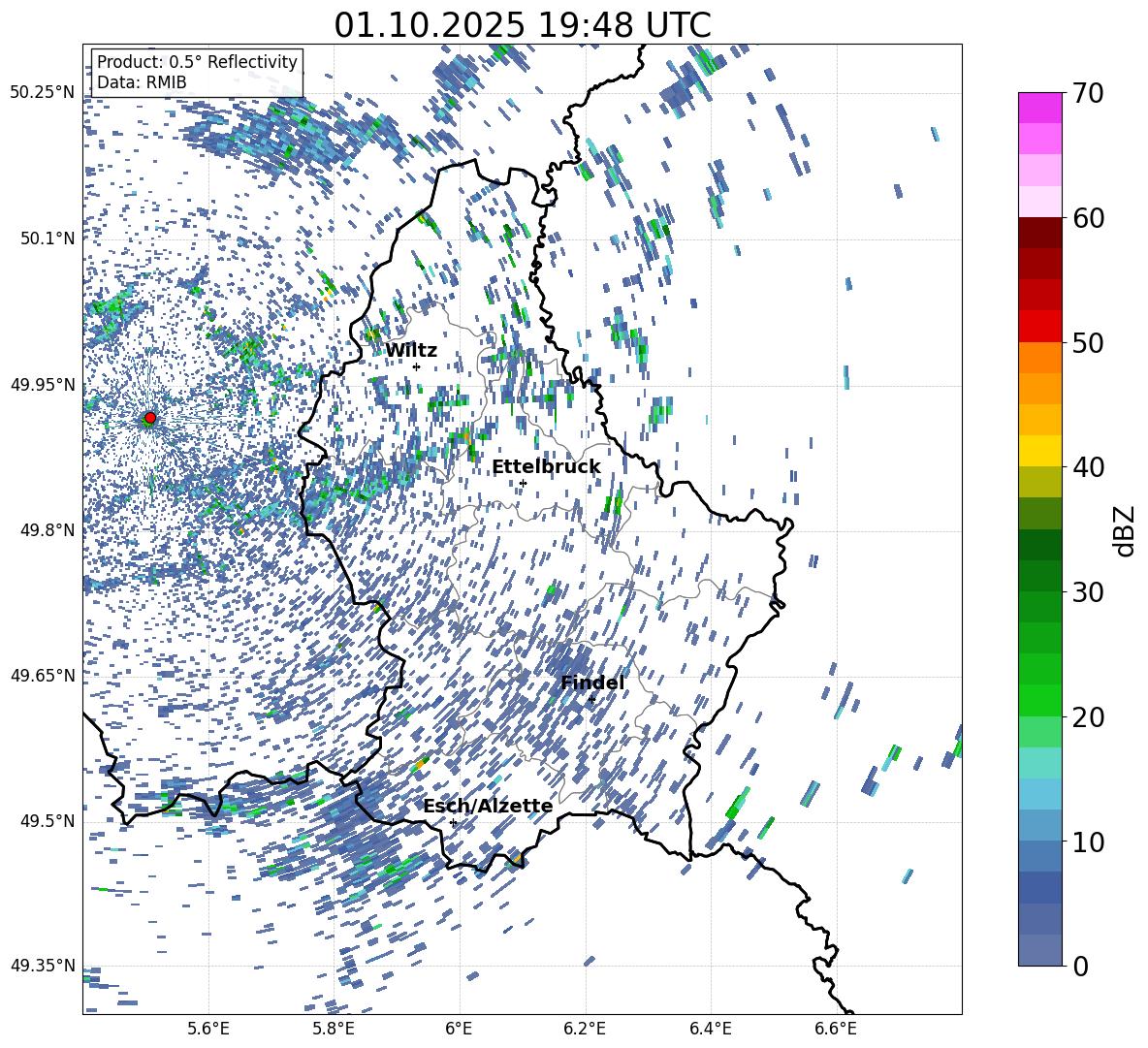Select the Findel station label
Image resolution: width=1148 pixels, height=1048 pixels.
pos(592,683)
